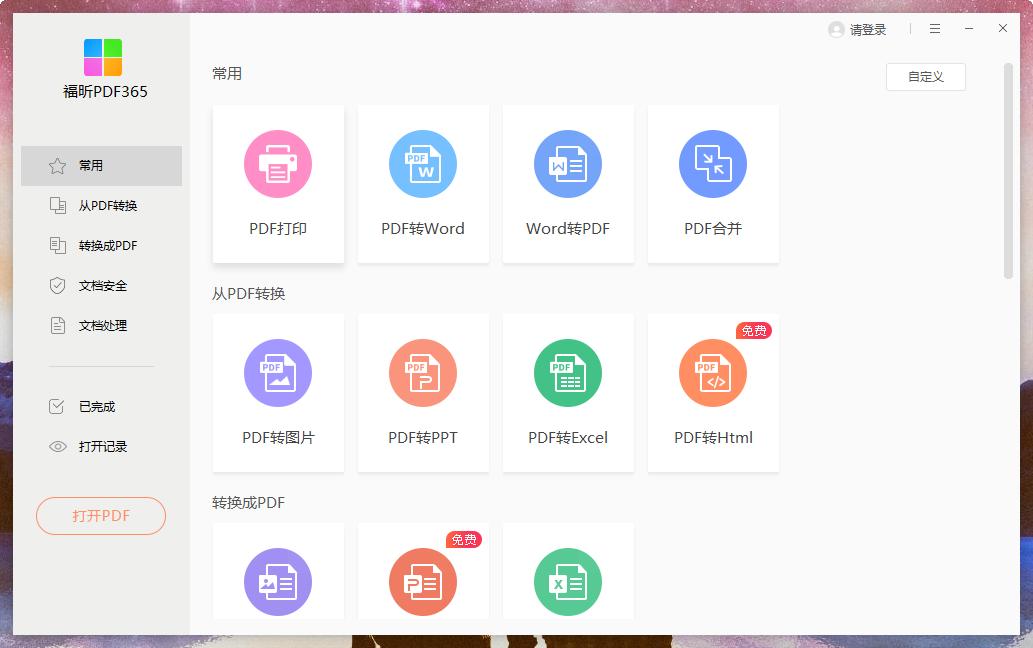
Task: Click the icon beside 从PDF转换
Action: click(57, 205)
